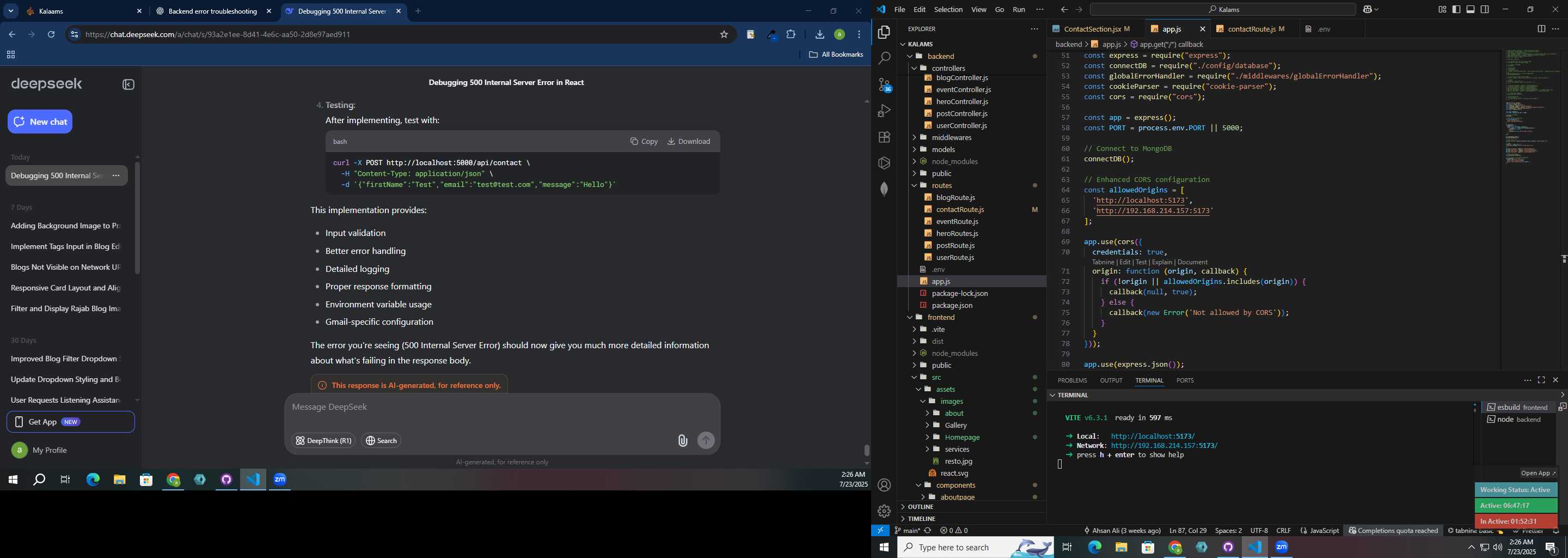Open the Copilot menu in VS Code title bar

pyautogui.click(x=1371, y=10)
